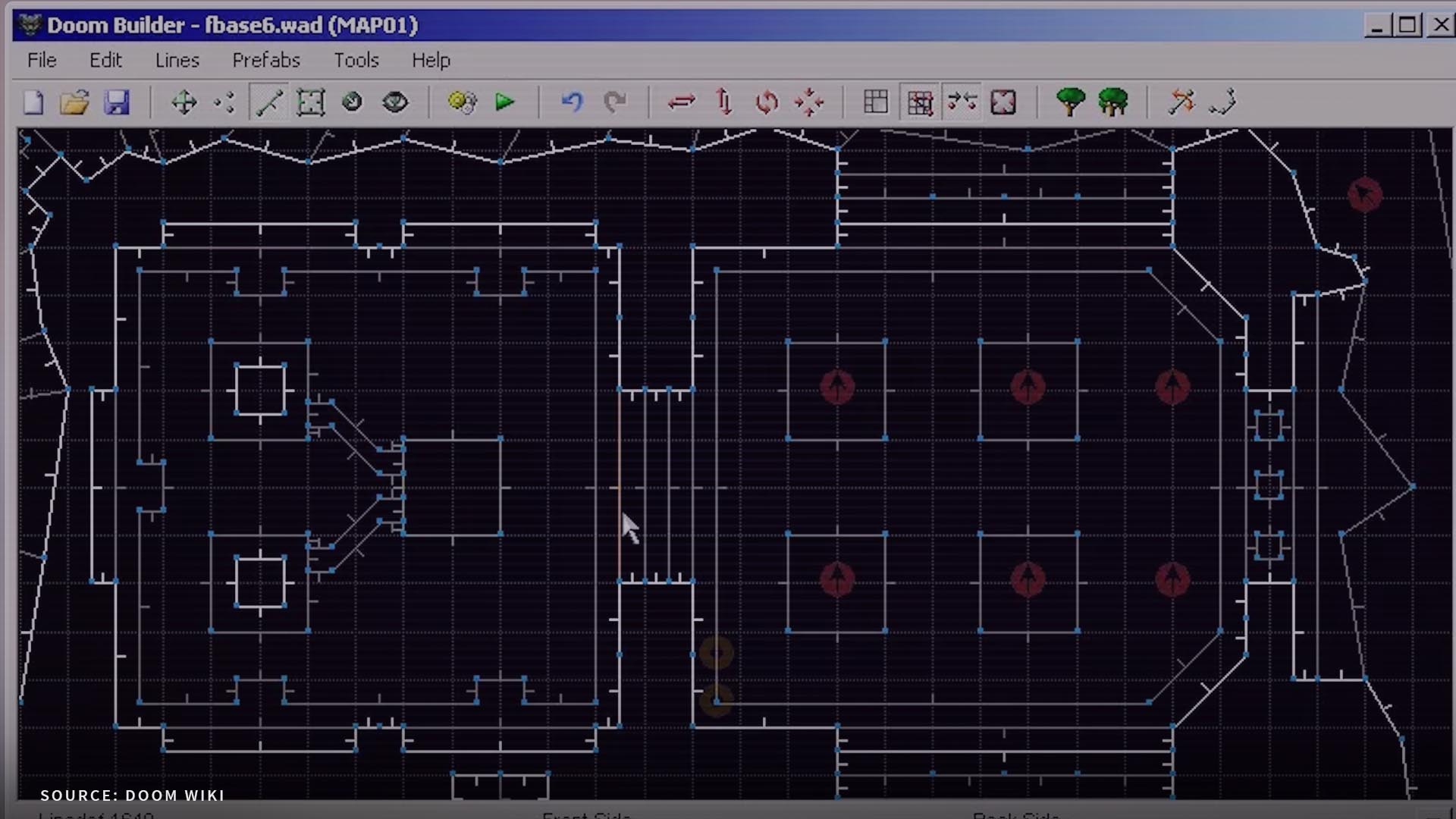The image size is (1456, 819).
Task: Click the grid settings table icon
Action: (876, 102)
